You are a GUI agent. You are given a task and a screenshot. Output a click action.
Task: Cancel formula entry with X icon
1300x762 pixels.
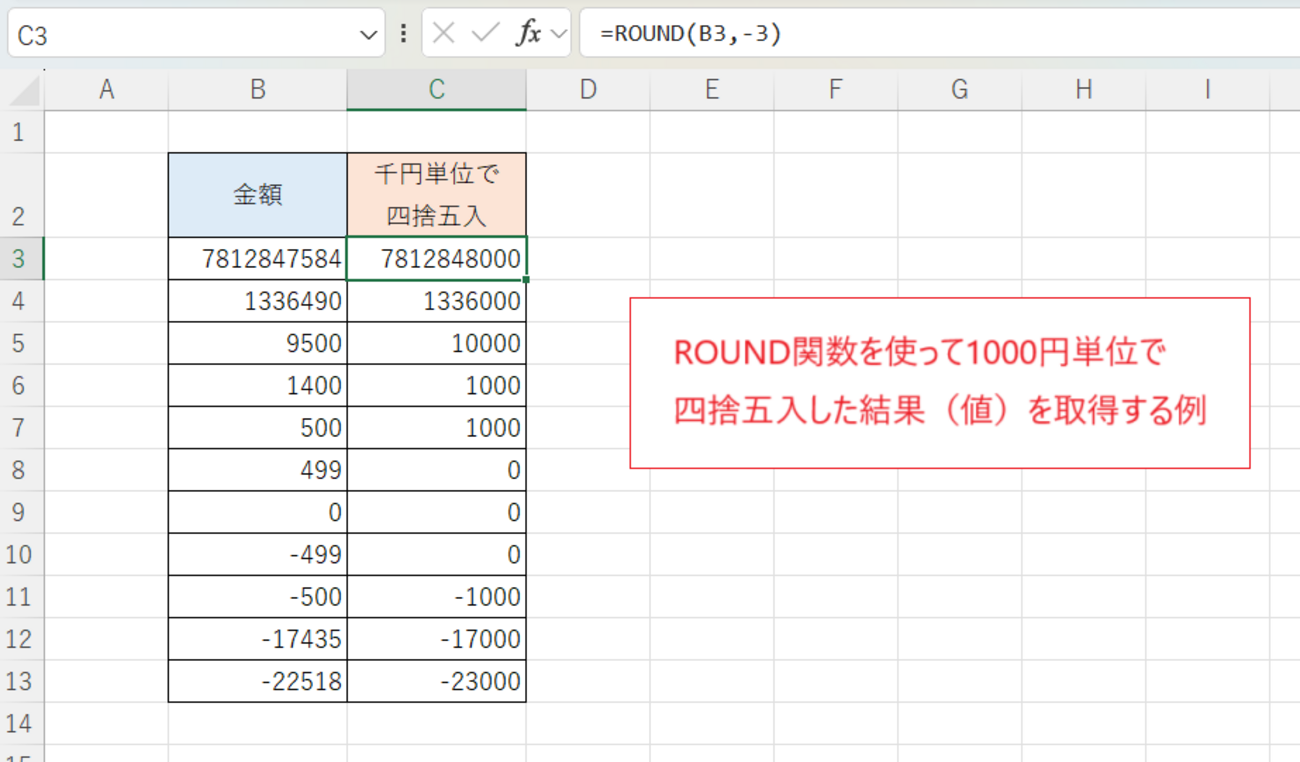click(x=444, y=34)
